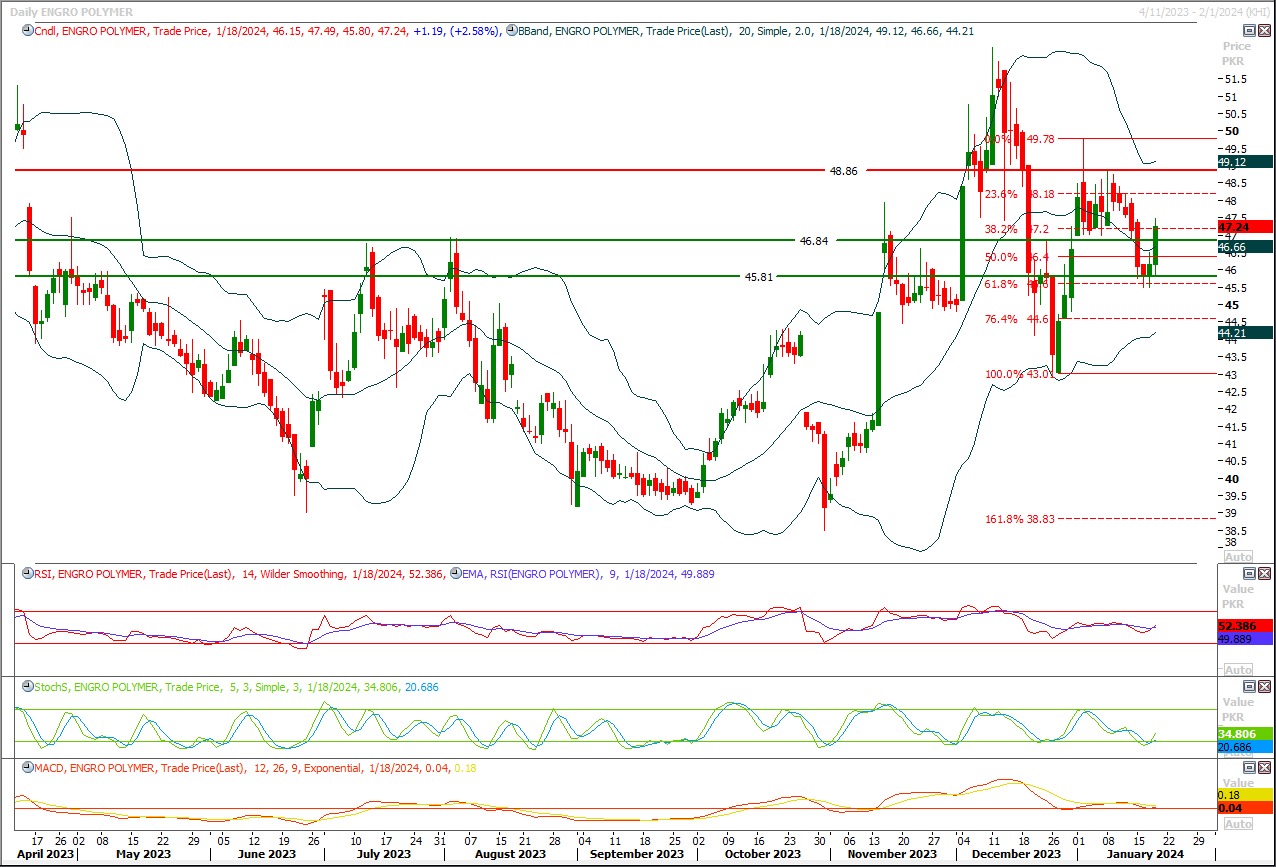
Task: Maximize the MACD indicator pane
Action: [1249, 767]
